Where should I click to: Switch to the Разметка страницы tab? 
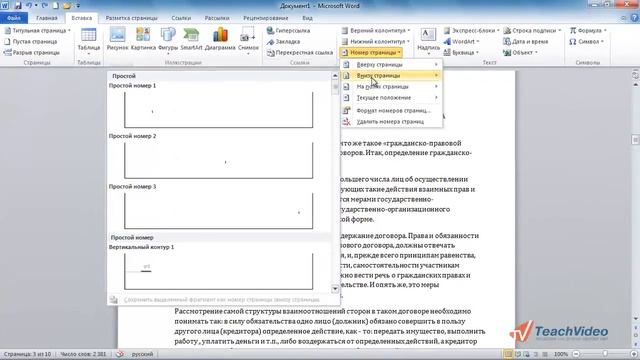[131, 18]
